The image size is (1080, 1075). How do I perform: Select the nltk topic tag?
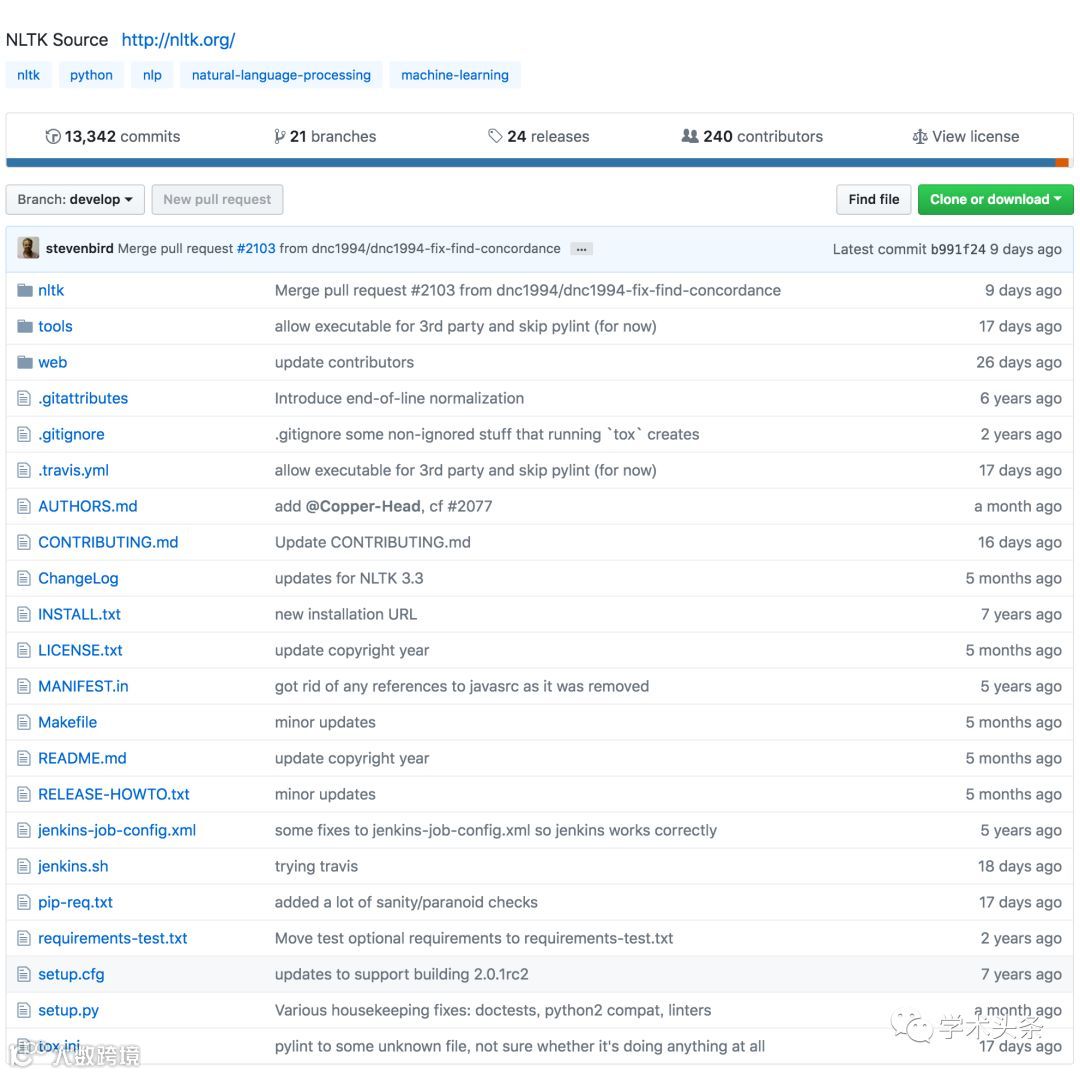[x=28, y=75]
